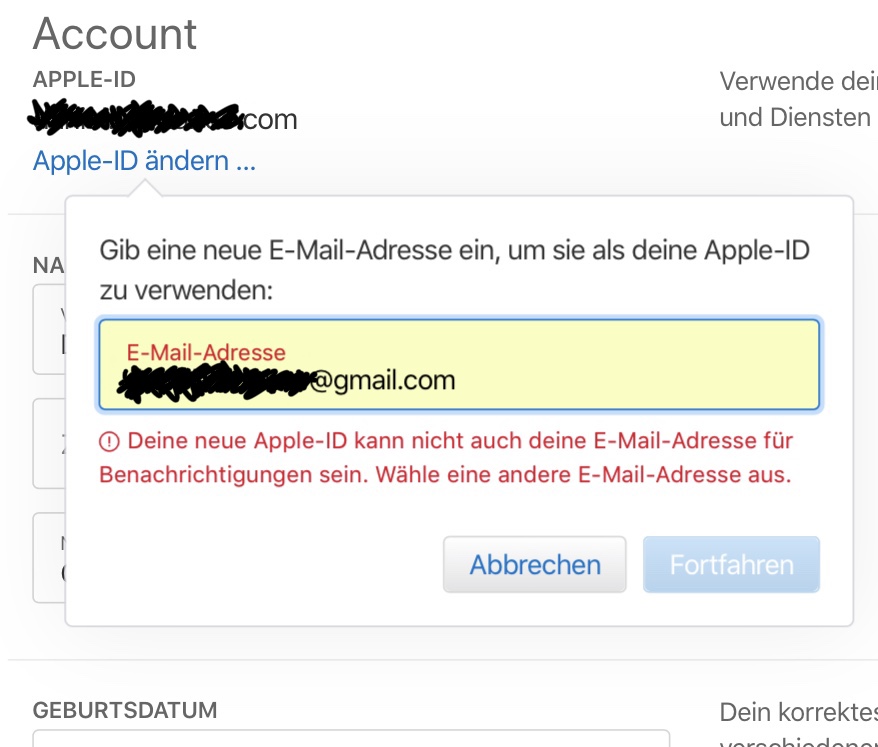Focus the top name field behind the popup
Image resolution: width=878 pixels, height=747 pixels.
pos(49,329)
